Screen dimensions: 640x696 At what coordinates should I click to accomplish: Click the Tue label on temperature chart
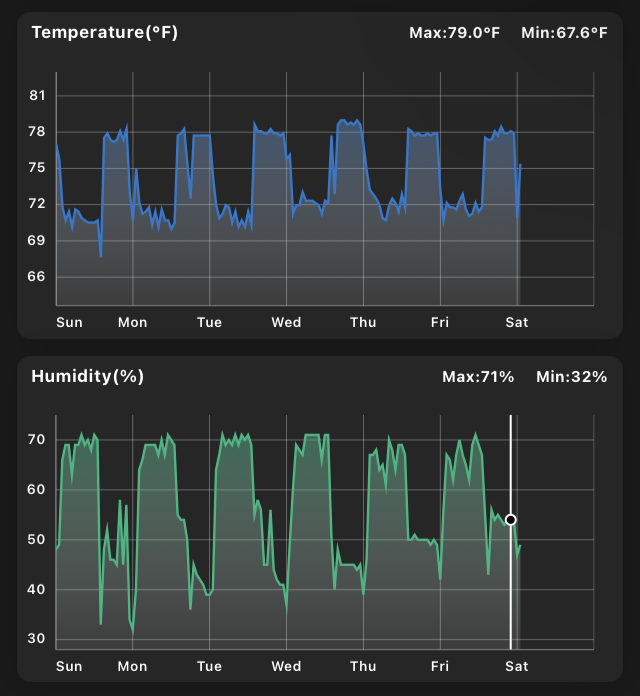click(209, 322)
